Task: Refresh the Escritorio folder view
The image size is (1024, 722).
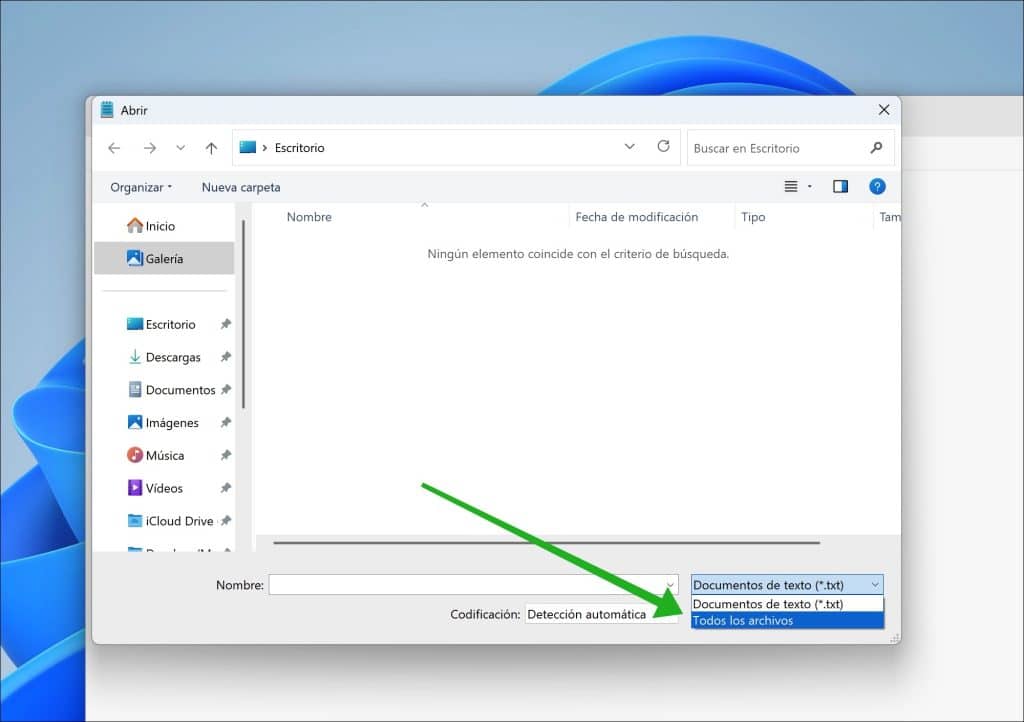Action: click(663, 146)
